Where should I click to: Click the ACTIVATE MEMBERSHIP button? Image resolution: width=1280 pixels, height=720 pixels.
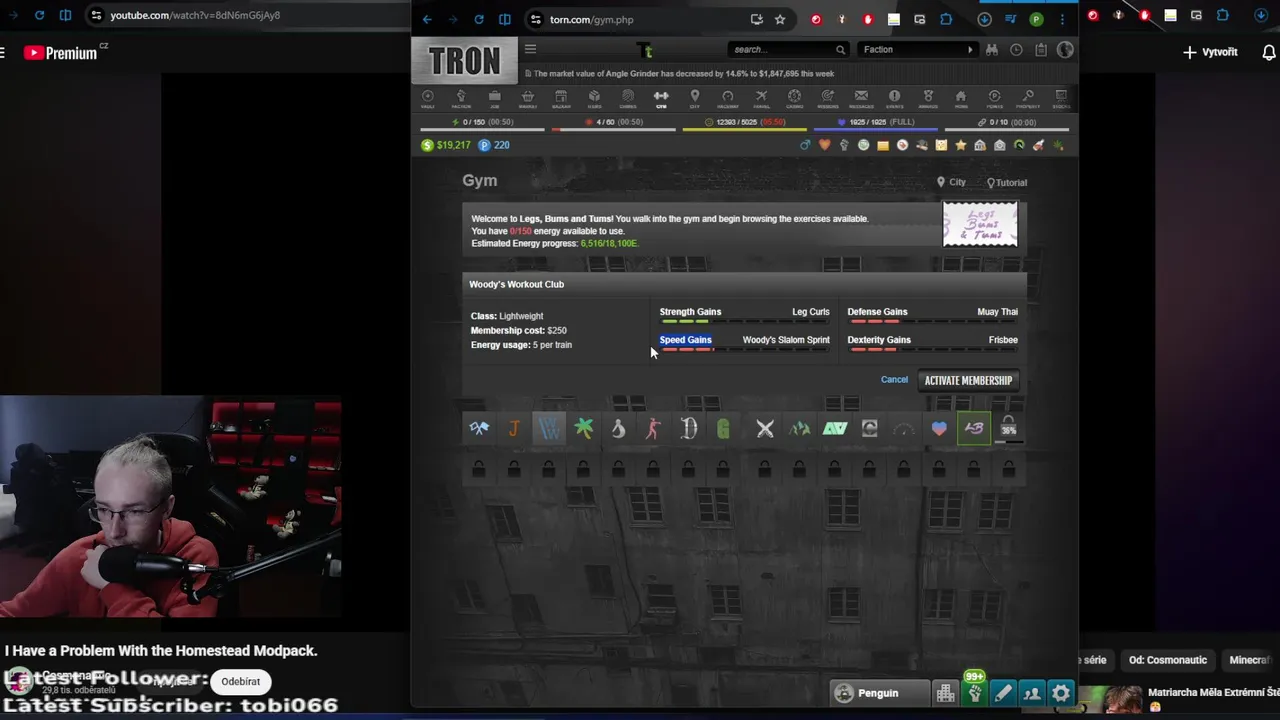click(x=968, y=380)
